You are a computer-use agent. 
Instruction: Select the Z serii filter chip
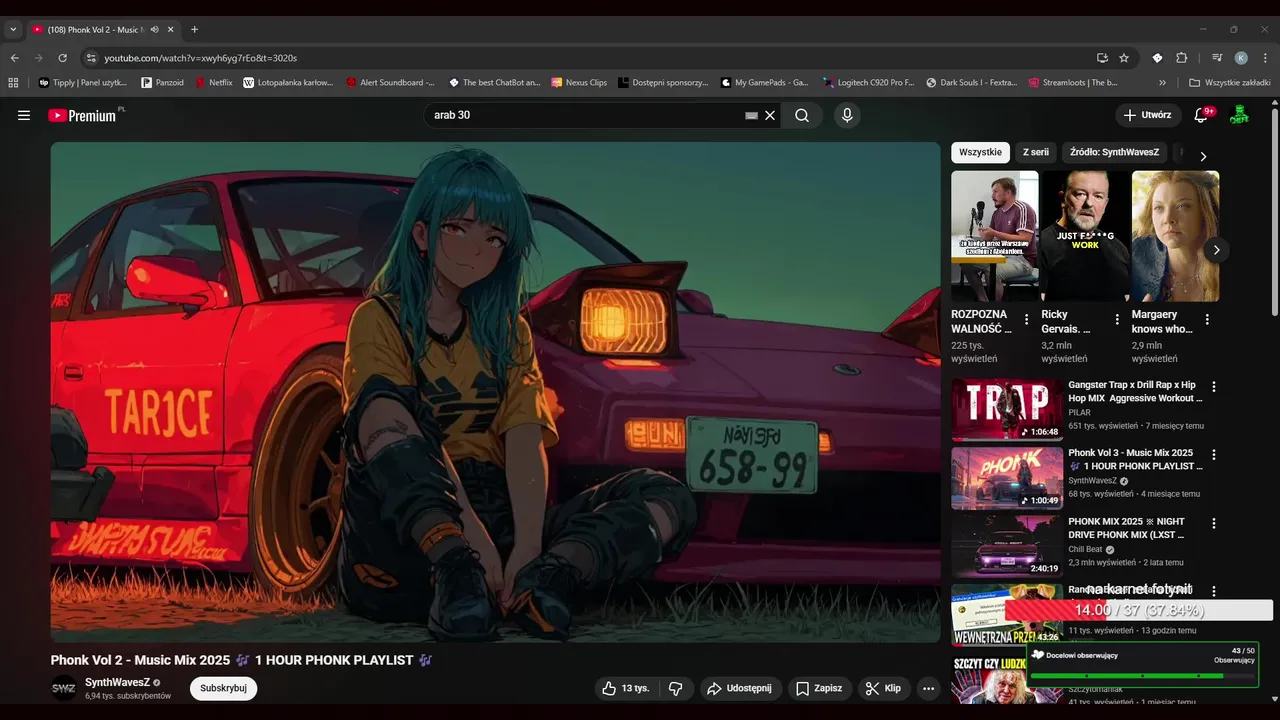pos(1036,152)
